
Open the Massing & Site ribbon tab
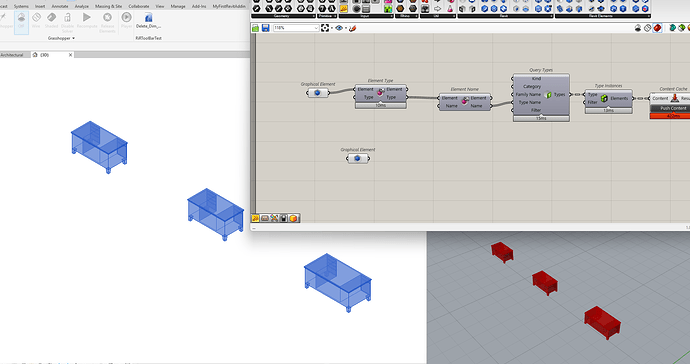pyautogui.click(x=109, y=6)
